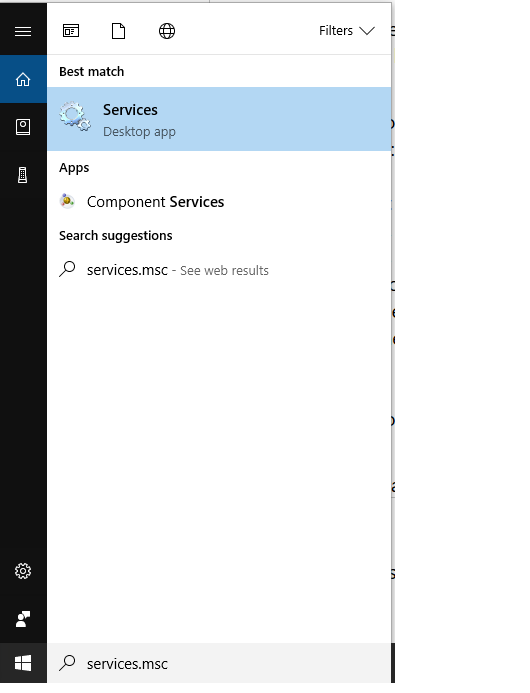Launch the Services desktop app result
This screenshot has height=693, width=530.
(219, 119)
